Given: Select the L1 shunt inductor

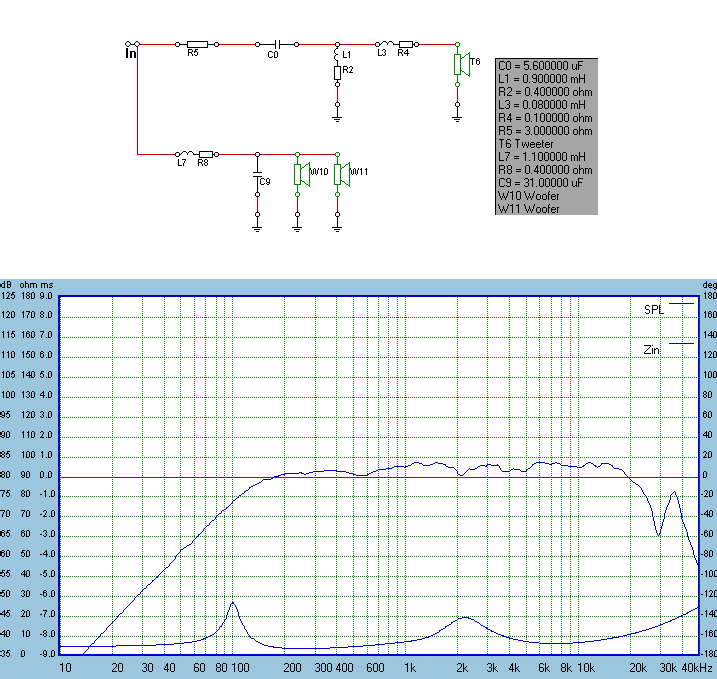Looking at the screenshot, I should 337,53.
